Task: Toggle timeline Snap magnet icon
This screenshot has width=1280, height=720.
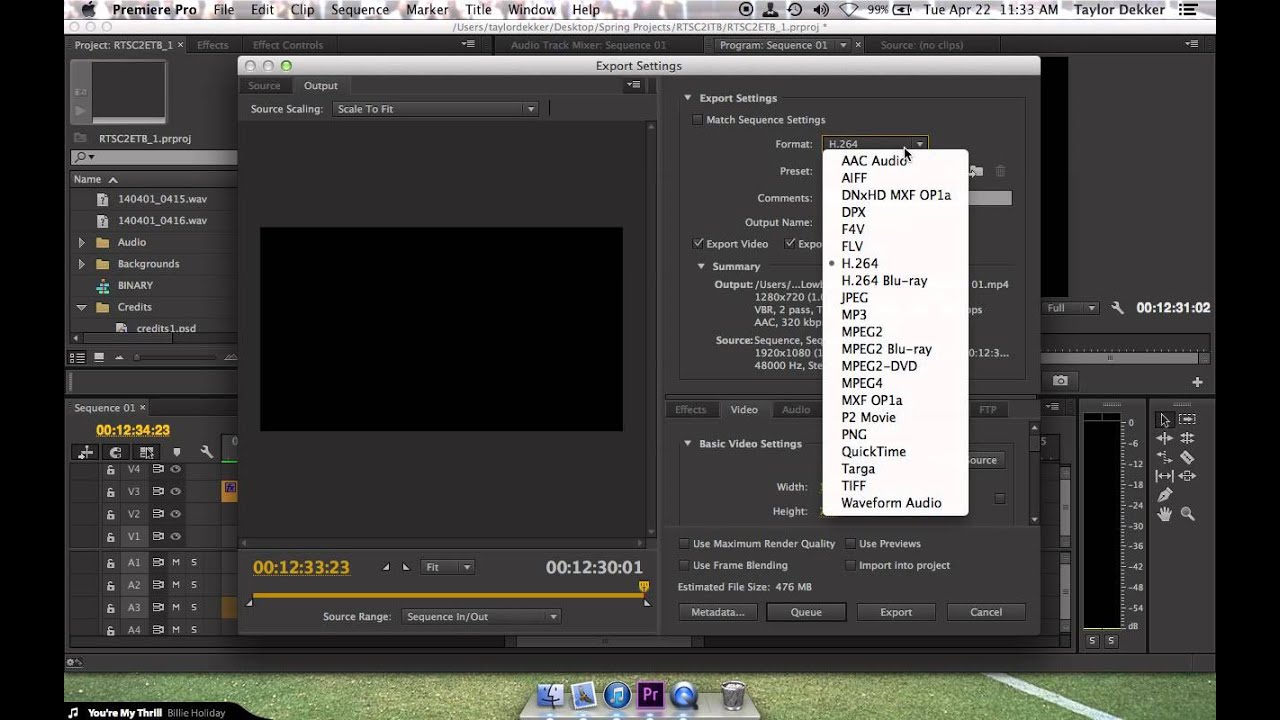Action: point(116,452)
